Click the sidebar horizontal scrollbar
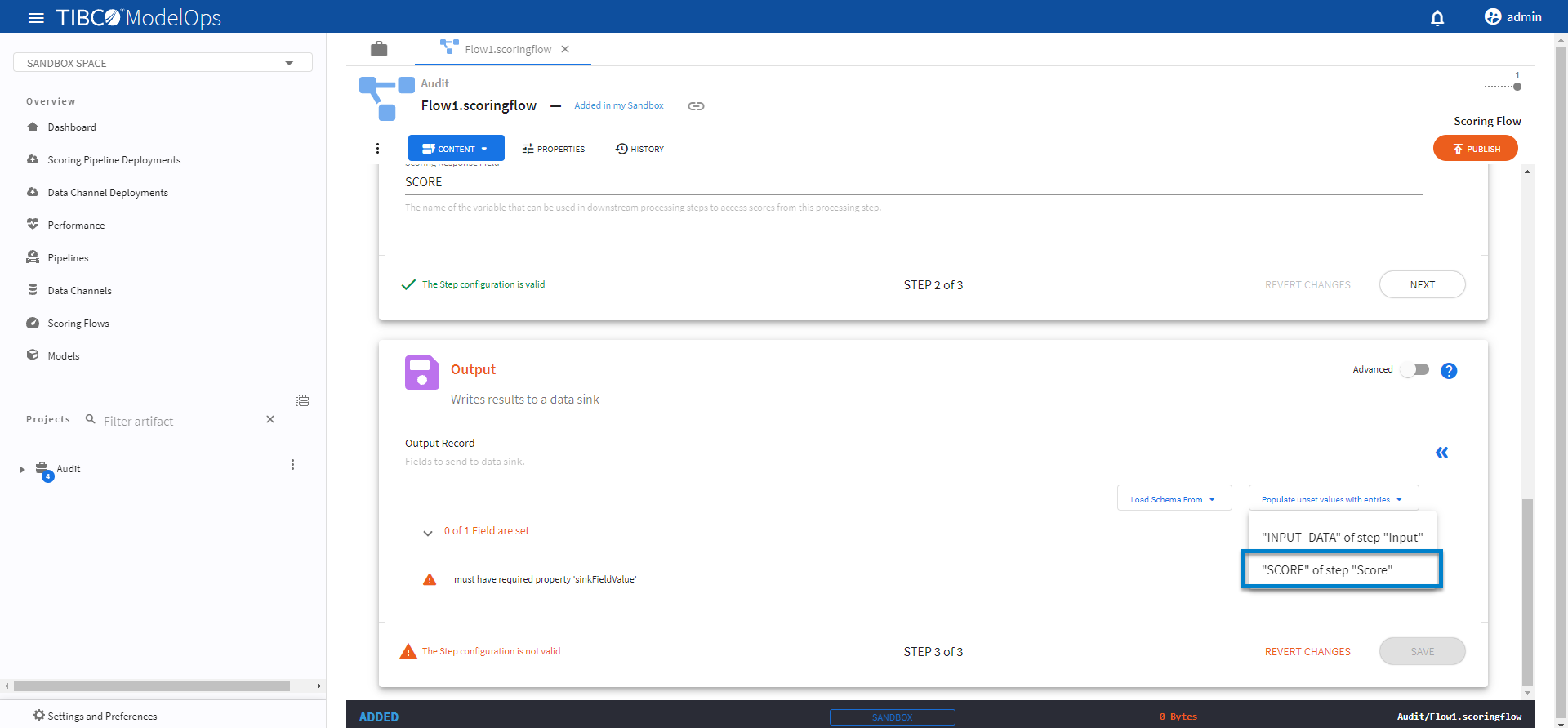Screen dimensions: 1568x728 [152, 686]
